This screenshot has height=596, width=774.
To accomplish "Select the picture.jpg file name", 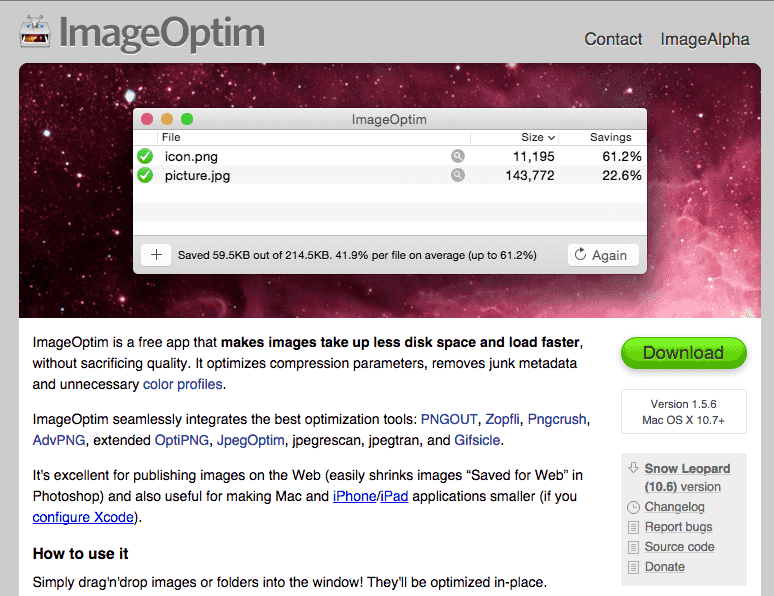I will click(197, 176).
